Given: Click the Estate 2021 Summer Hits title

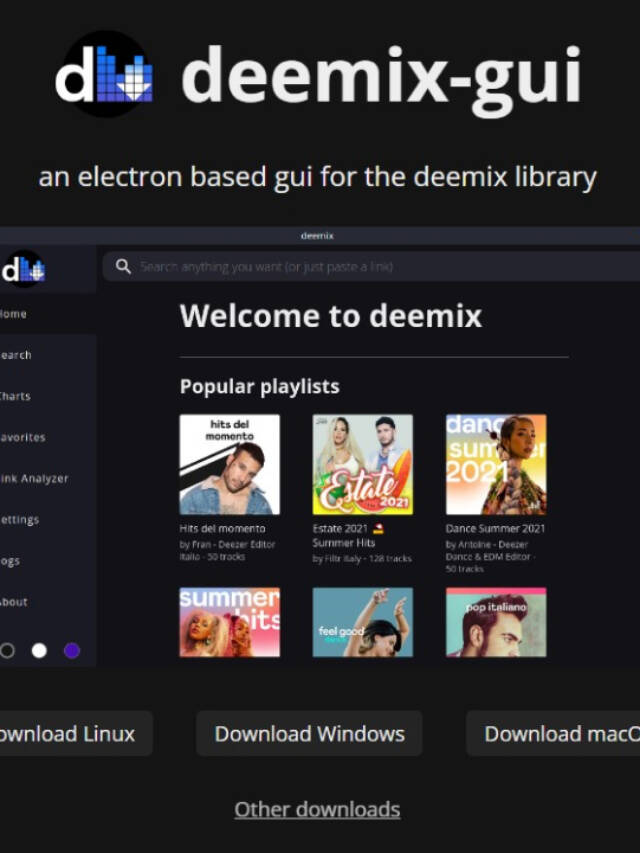Looking at the screenshot, I should coord(348,536).
